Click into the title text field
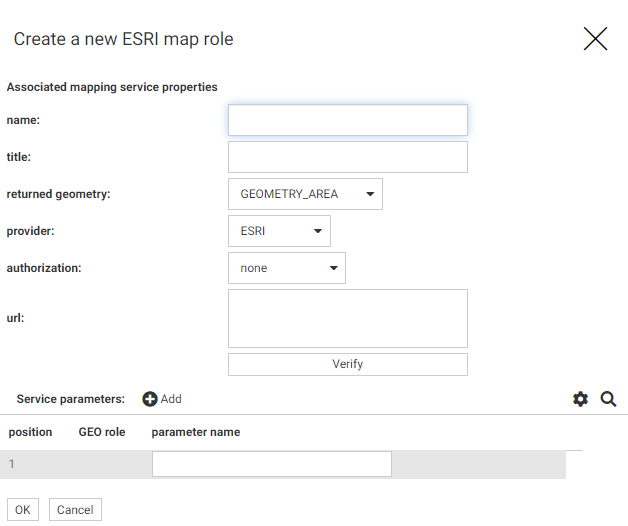The width and height of the screenshot is (628, 526). (347, 157)
